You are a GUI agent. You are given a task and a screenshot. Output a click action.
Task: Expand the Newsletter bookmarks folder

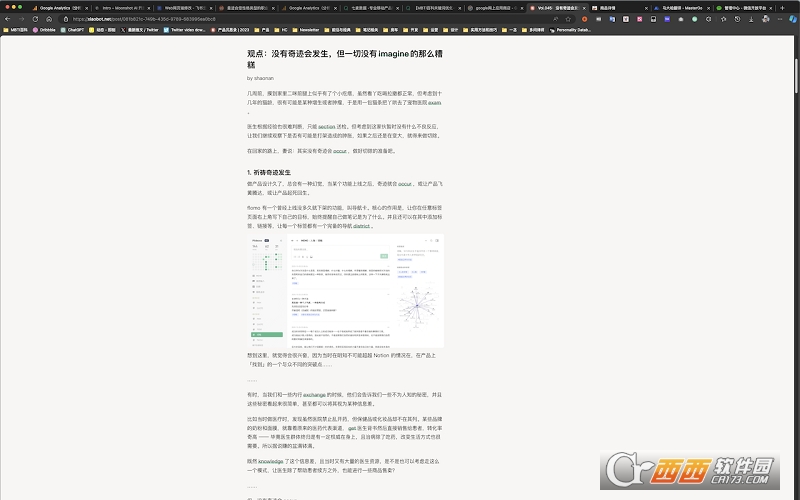coord(306,30)
